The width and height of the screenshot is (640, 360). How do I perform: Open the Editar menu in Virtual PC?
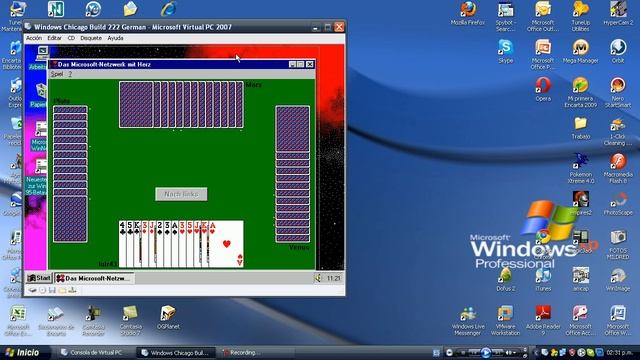click(54, 38)
